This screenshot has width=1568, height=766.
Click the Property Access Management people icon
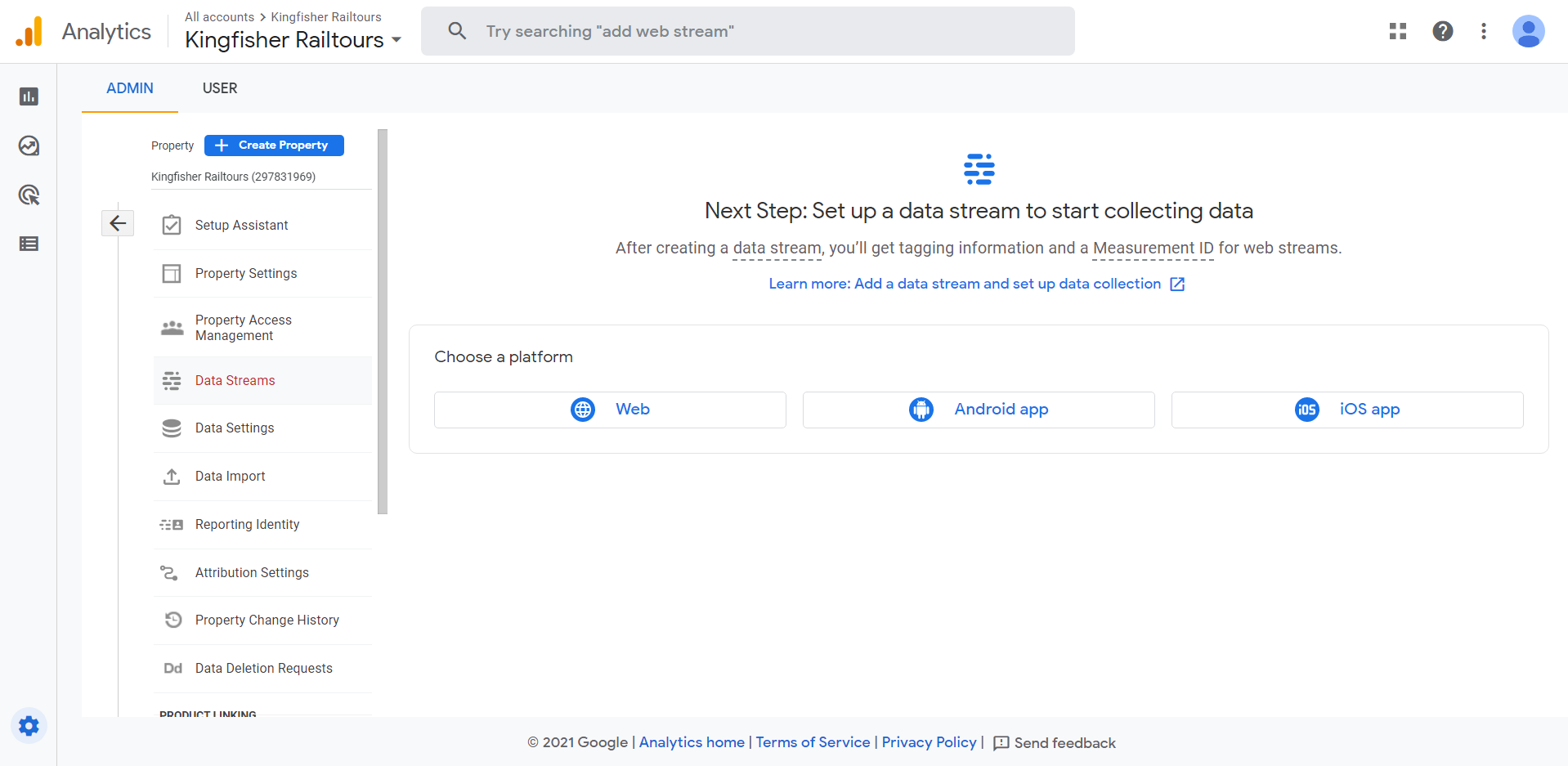pyautogui.click(x=172, y=328)
